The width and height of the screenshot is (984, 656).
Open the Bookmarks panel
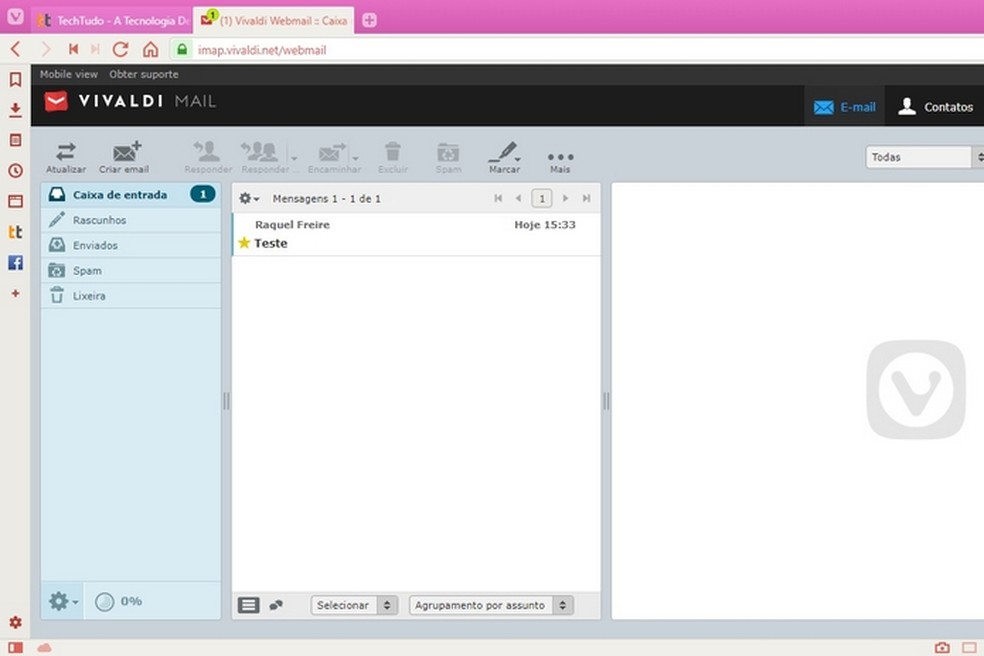pos(15,79)
